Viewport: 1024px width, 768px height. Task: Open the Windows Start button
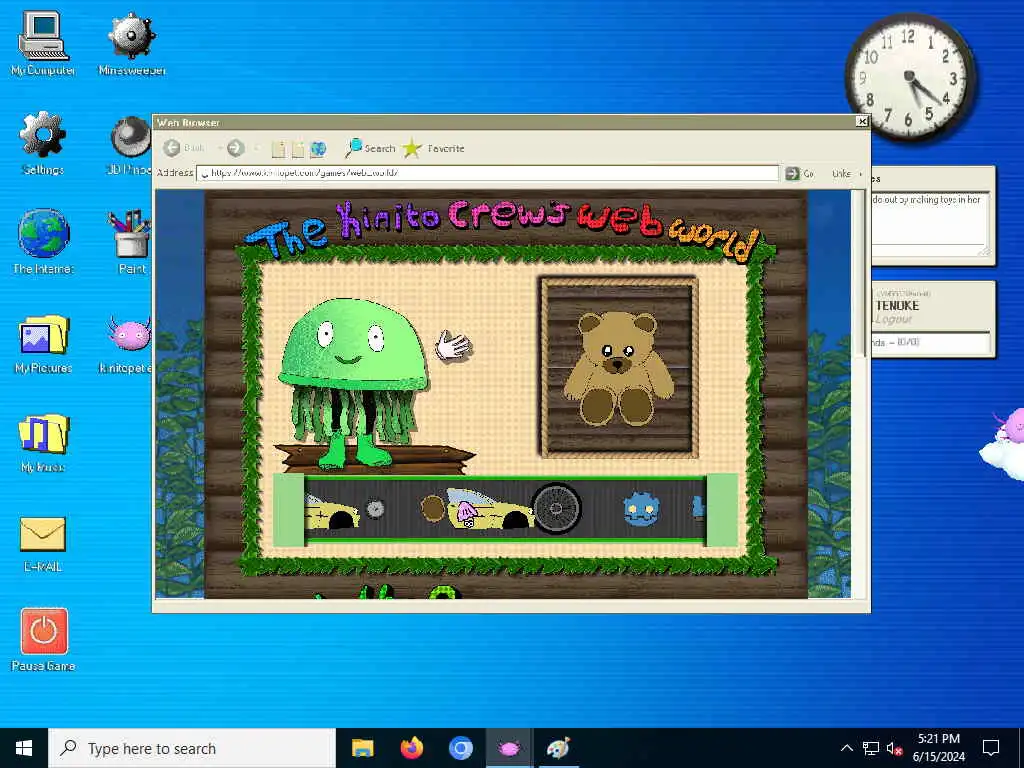(x=24, y=748)
